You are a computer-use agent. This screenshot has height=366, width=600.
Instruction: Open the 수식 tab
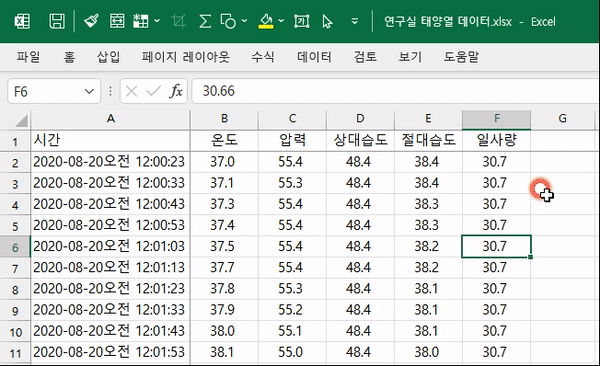pyautogui.click(x=263, y=57)
